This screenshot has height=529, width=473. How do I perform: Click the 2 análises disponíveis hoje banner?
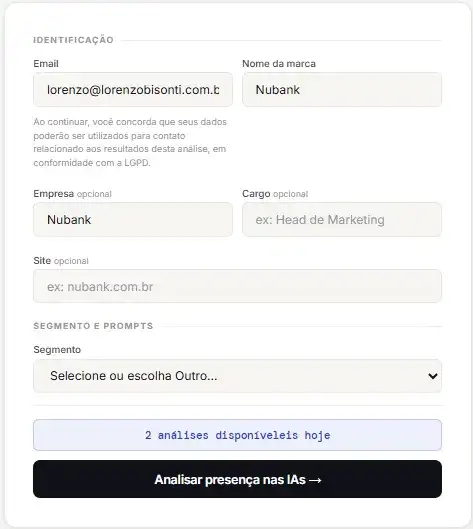pyautogui.click(x=238, y=435)
